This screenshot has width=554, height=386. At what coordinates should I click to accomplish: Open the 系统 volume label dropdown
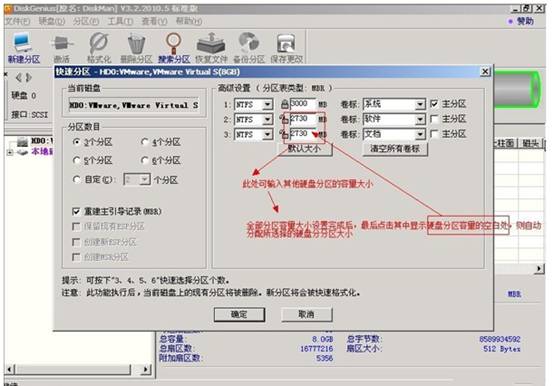tap(420, 104)
